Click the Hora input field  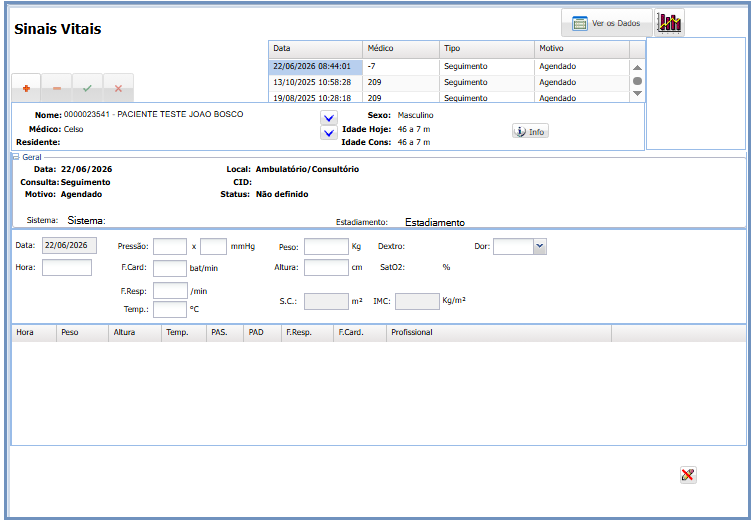tap(67, 268)
